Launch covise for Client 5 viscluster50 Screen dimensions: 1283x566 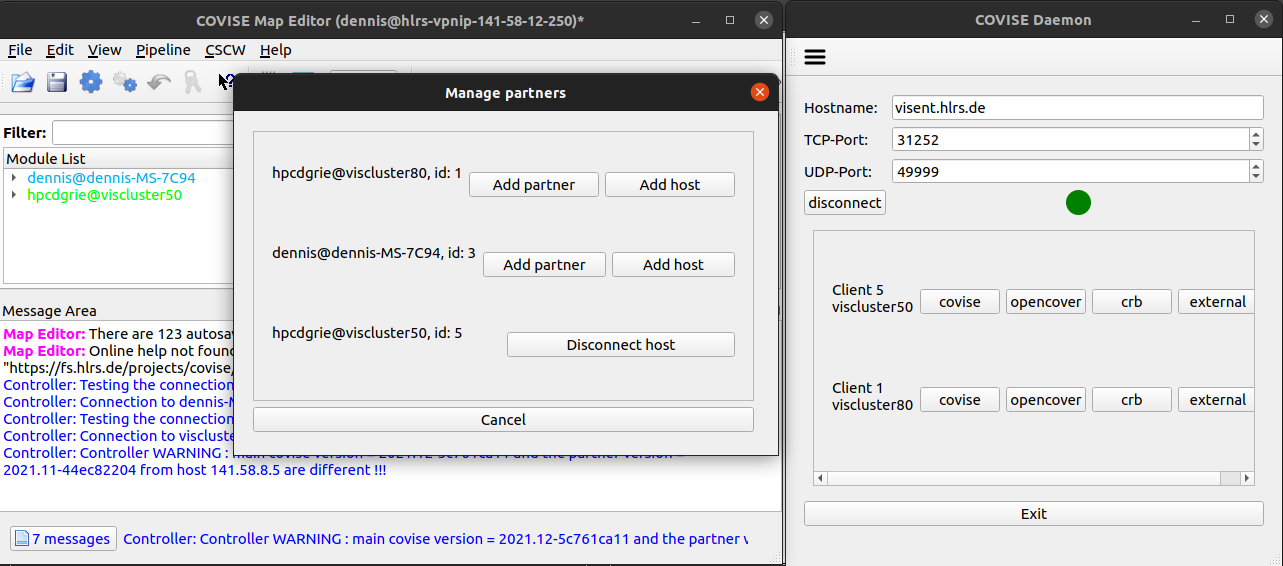pyautogui.click(x=960, y=301)
